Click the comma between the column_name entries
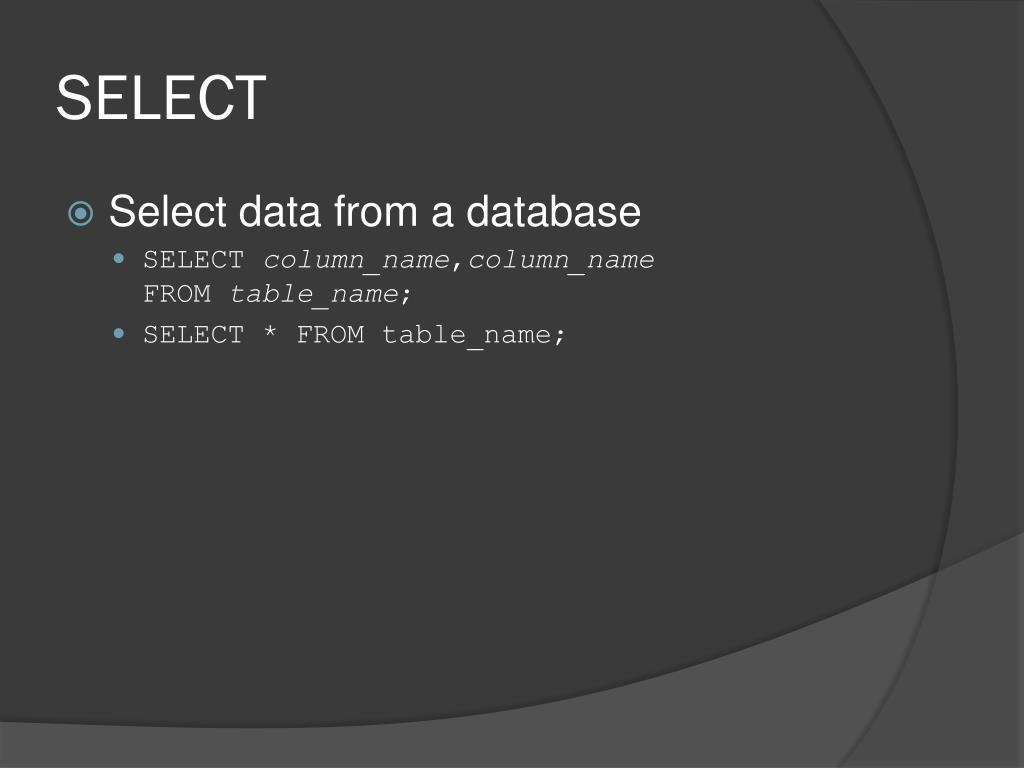Viewport: 1024px width, 768px height. (x=458, y=265)
